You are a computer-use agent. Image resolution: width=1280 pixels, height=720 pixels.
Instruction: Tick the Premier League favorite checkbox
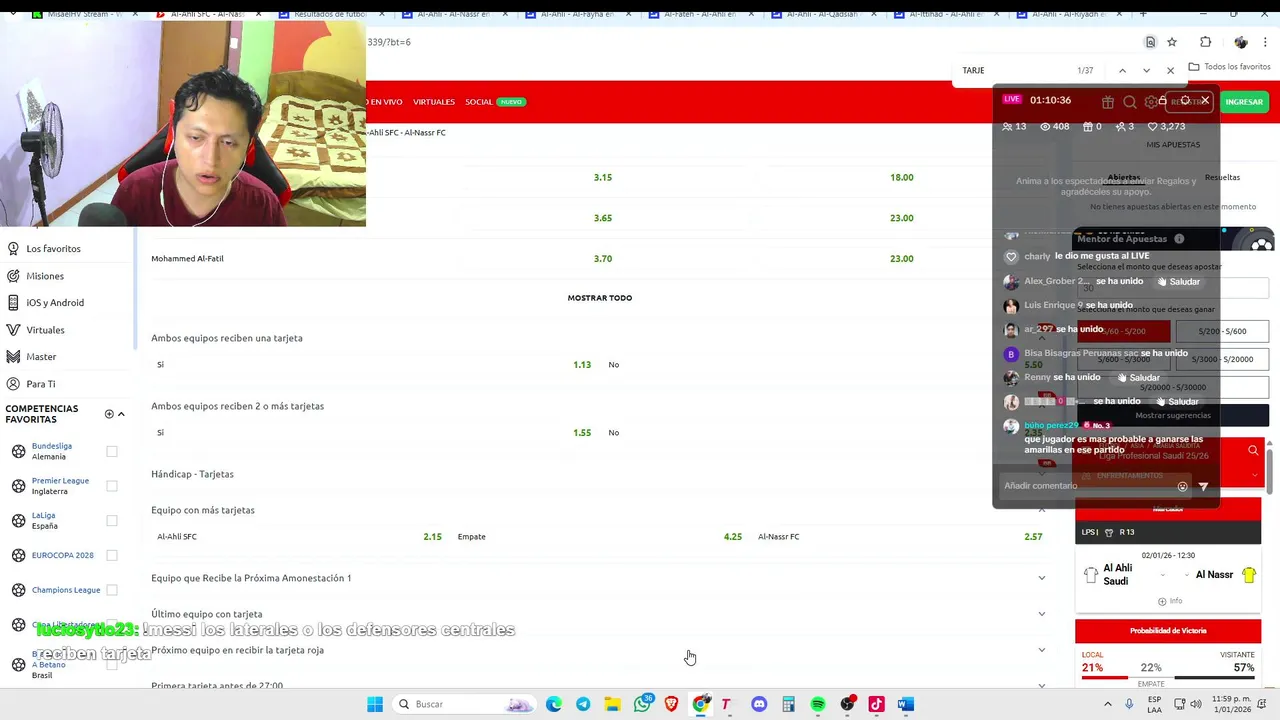pos(112,486)
